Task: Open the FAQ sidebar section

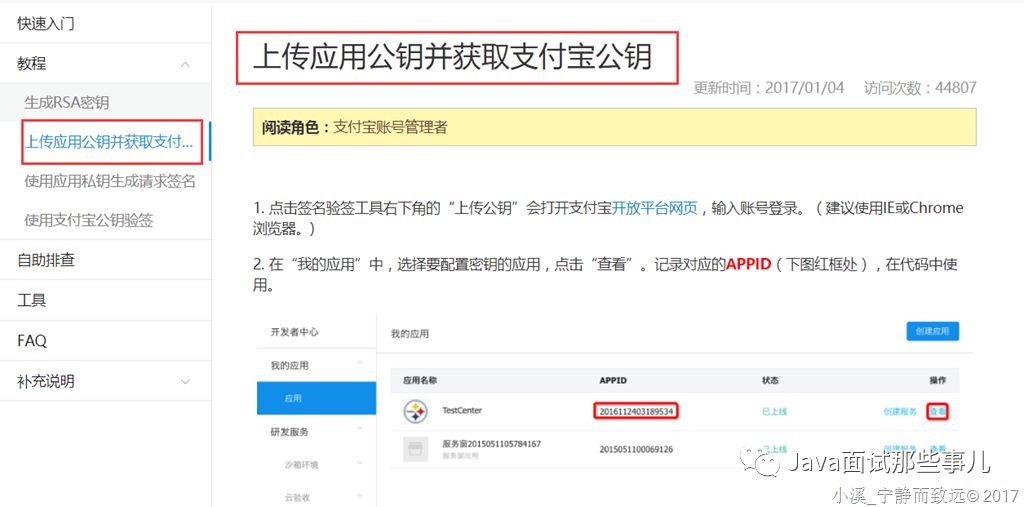Action: click(x=32, y=340)
